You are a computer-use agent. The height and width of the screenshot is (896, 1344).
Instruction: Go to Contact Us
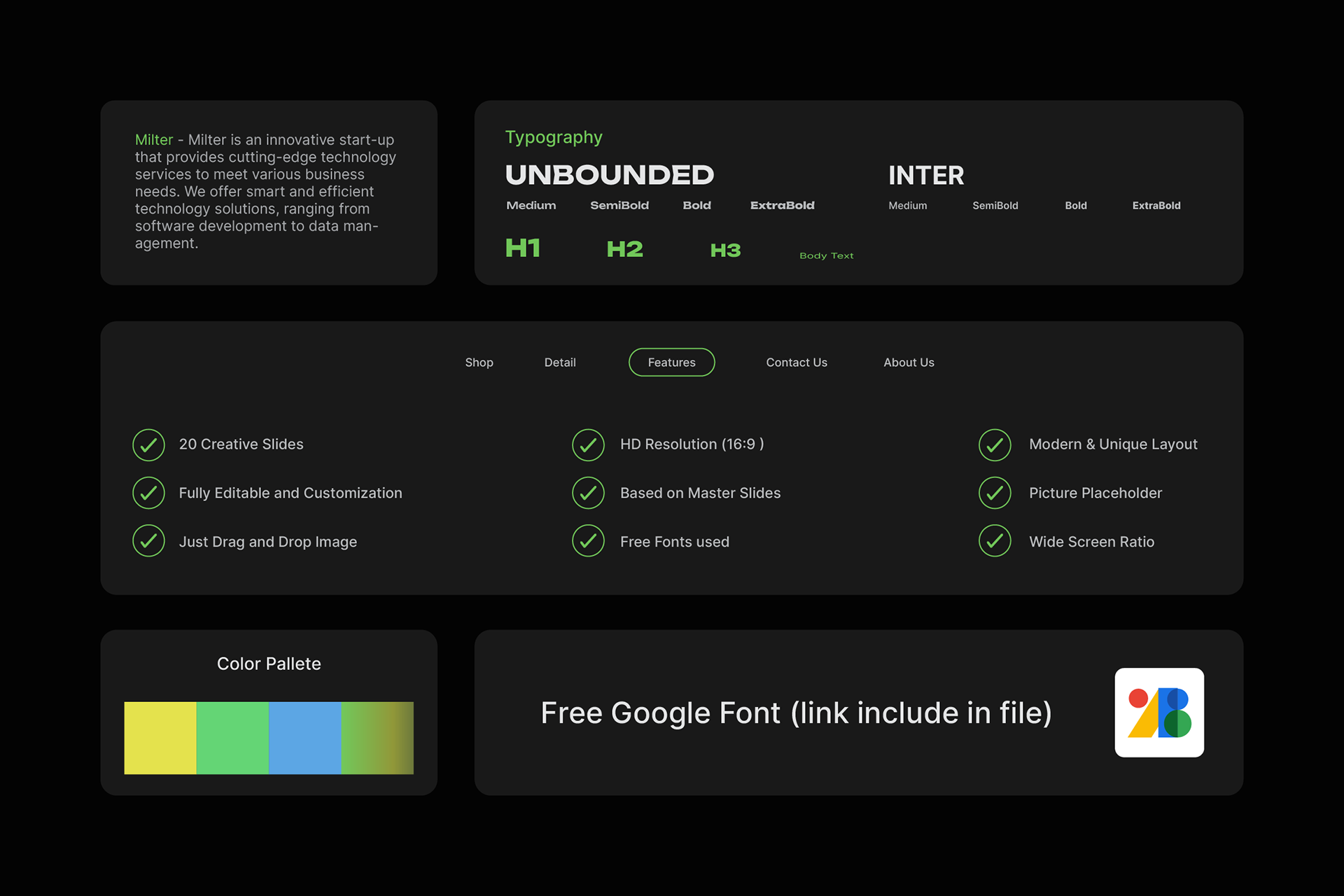pos(796,363)
